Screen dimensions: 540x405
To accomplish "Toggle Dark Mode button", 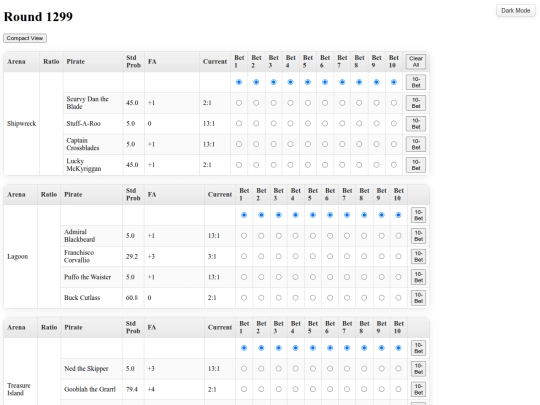I will tap(516, 11).
